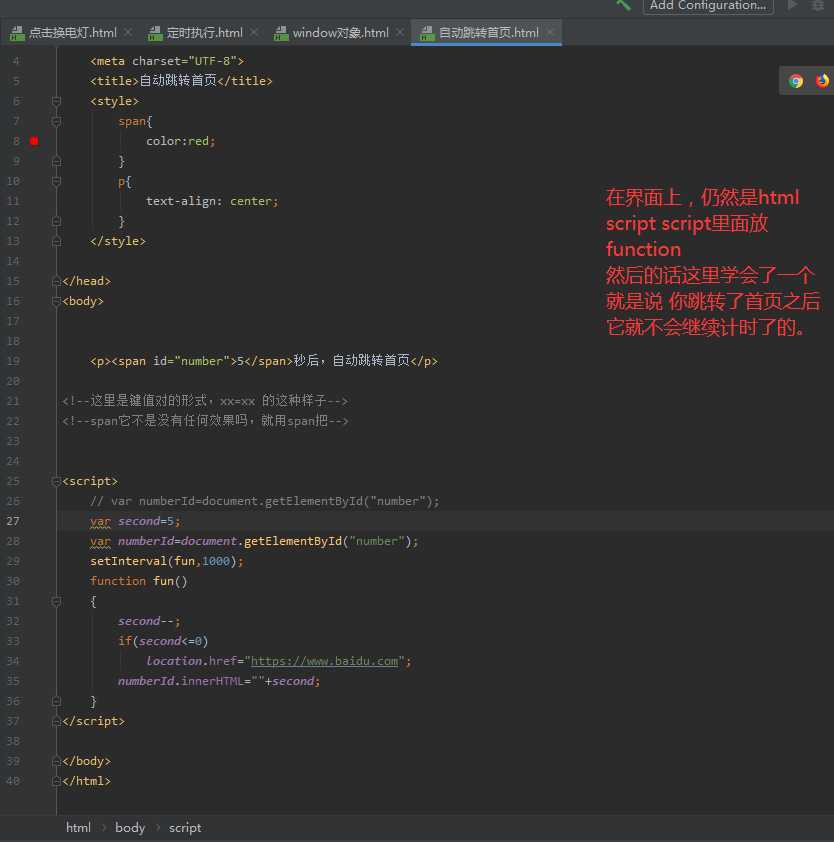834x842 pixels.
Task: Click file icon on 自动跳转首页.html tab
Action: click(427, 33)
